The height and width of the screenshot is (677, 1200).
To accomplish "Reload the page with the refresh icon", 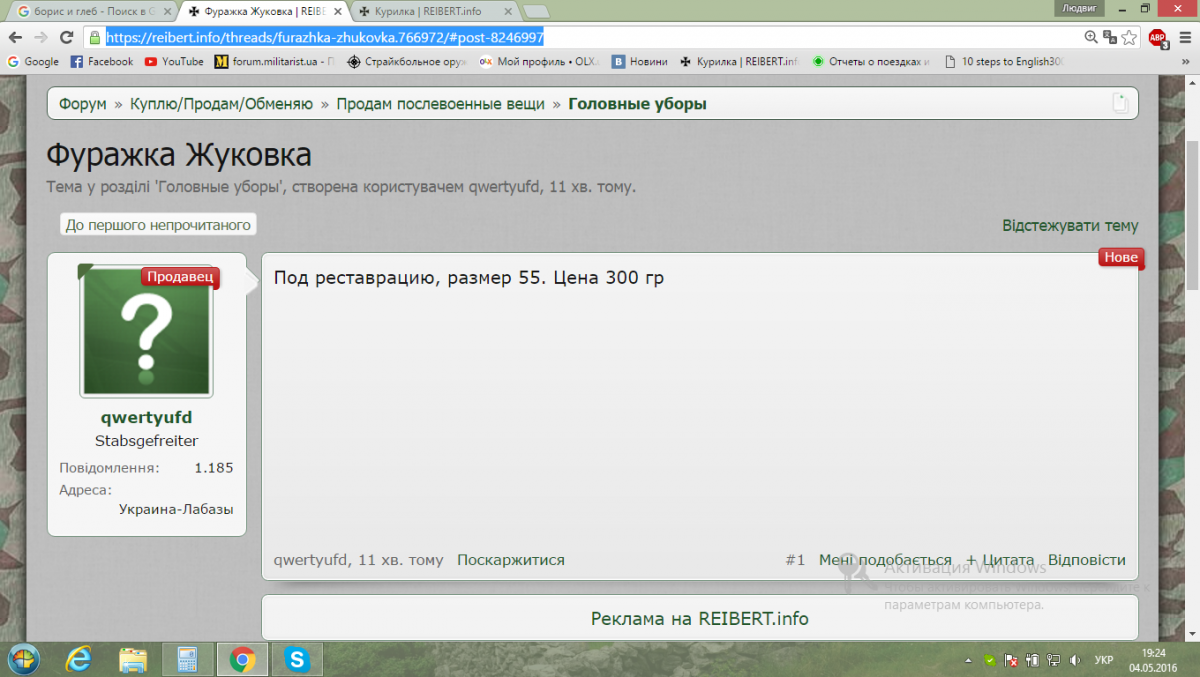I will point(66,37).
